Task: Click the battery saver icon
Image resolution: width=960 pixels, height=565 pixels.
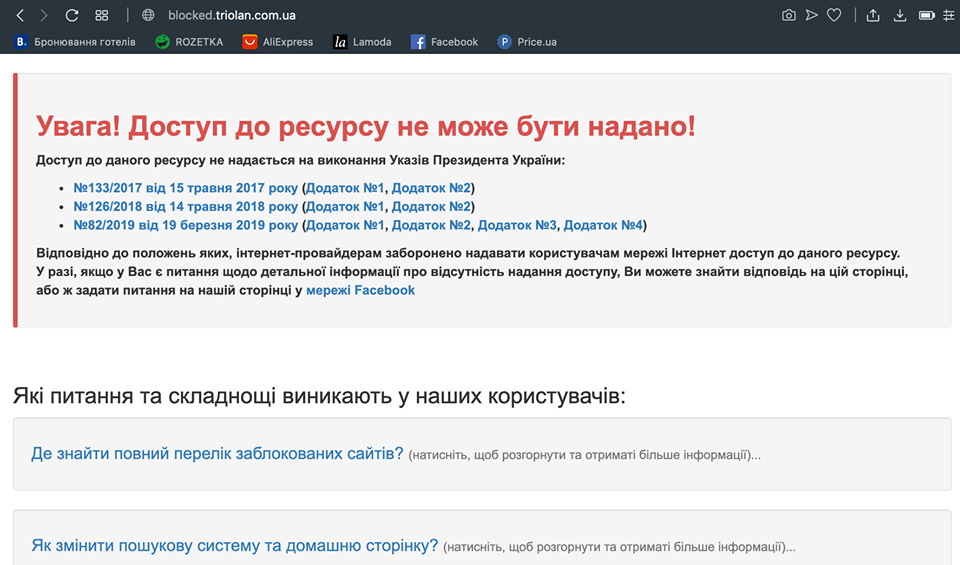Action: 927,15
